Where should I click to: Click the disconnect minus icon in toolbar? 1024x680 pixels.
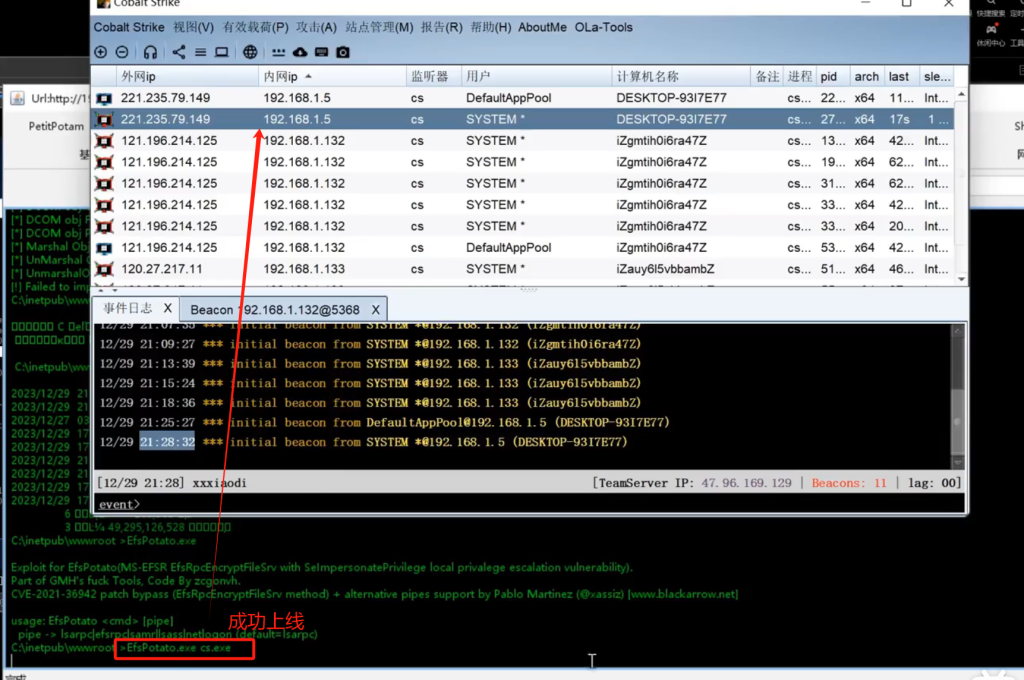(x=122, y=52)
